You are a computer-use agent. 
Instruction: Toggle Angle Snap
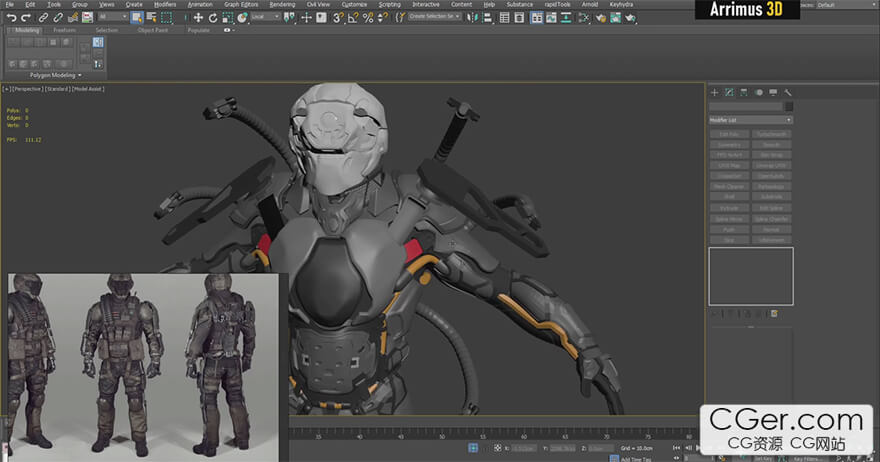point(353,18)
